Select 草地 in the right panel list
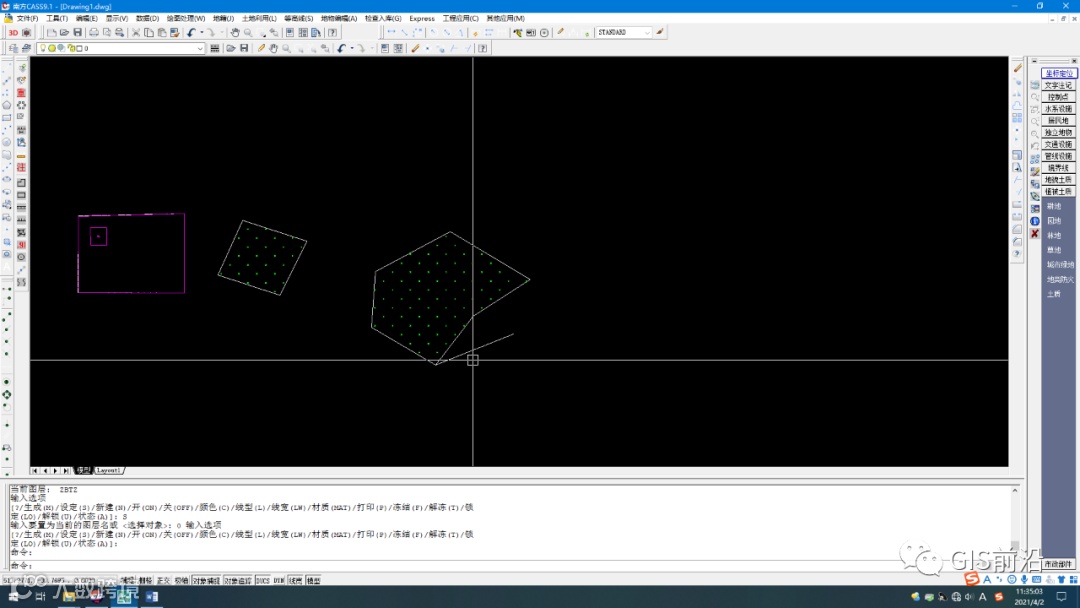1080x608 pixels. (1054, 250)
